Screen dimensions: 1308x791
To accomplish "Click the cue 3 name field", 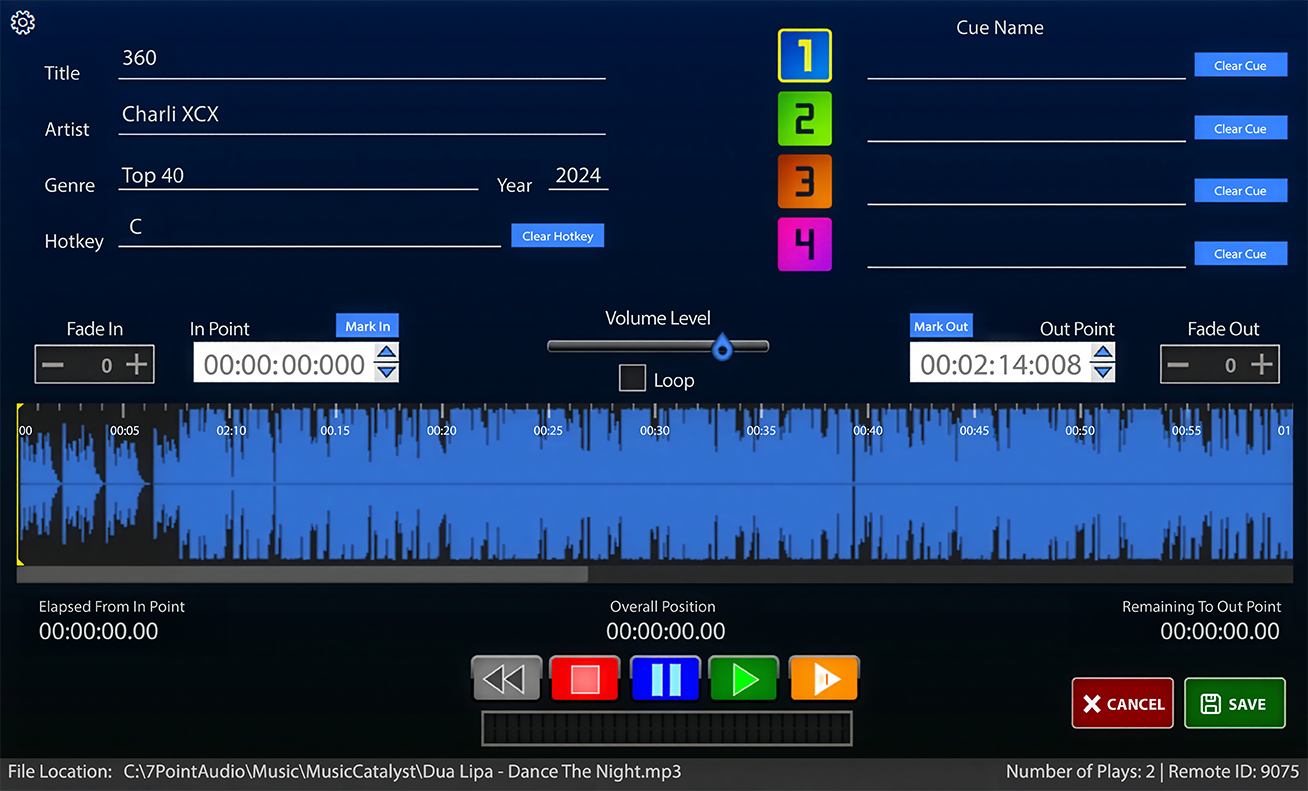I will point(1026,188).
